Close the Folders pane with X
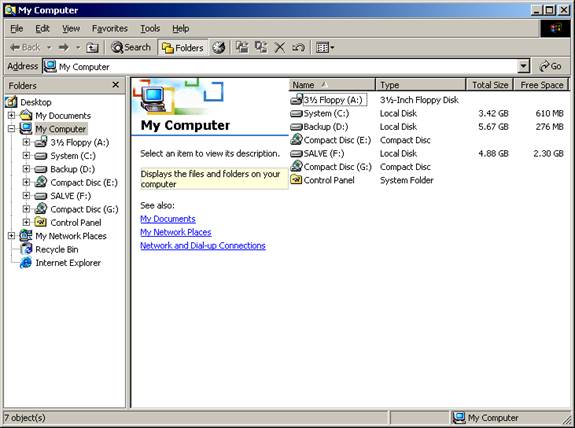 click(x=116, y=85)
